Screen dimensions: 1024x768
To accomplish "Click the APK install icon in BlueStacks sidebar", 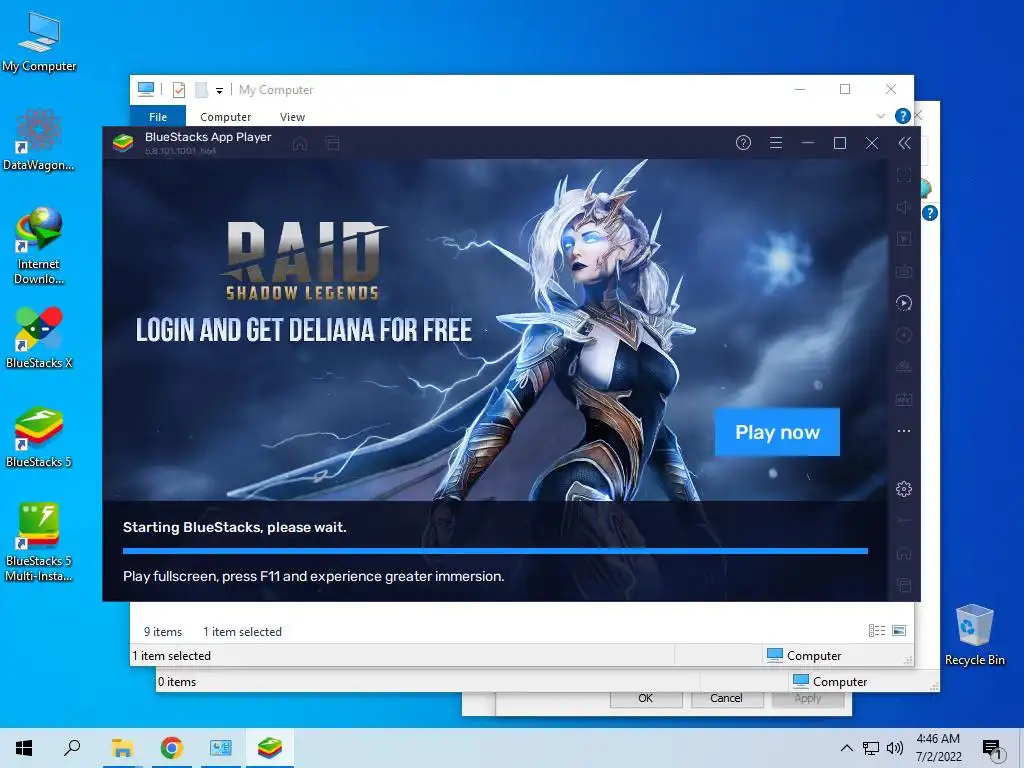I will (x=904, y=399).
